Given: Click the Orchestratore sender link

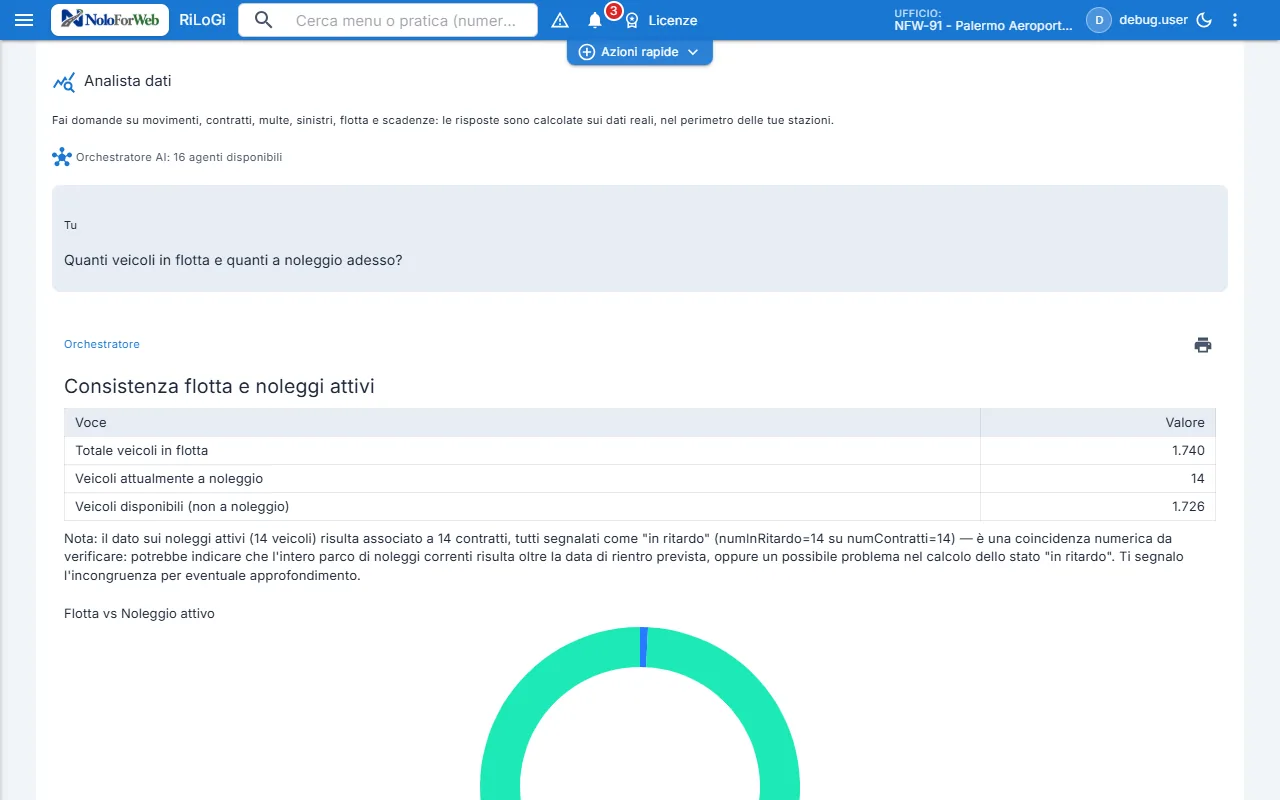Looking at the screenshot, I should [x=102, y=344].
